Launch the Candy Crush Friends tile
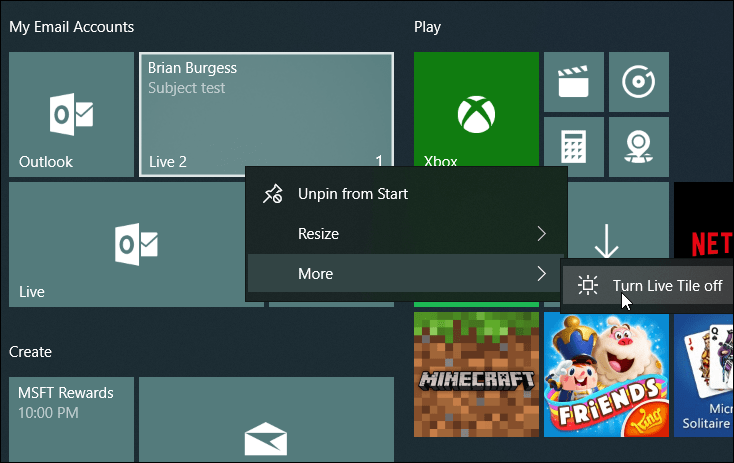This screenshot has height=463, width=734. click(606, 375)
